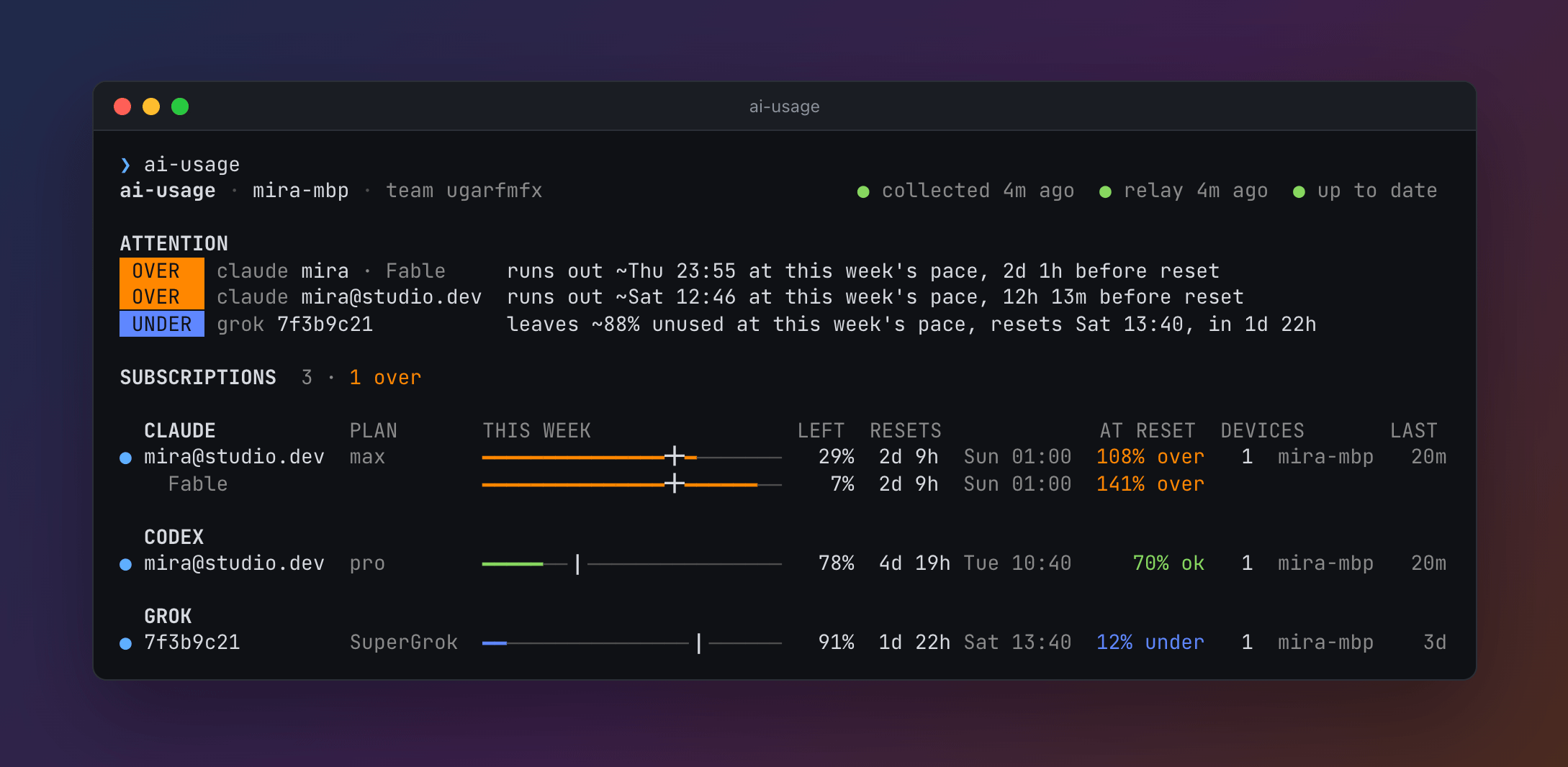This screenshot has width=1568, height=767.
Task: Click the green dot beside 'collected 4m ago'
Action: click(863, 192)
